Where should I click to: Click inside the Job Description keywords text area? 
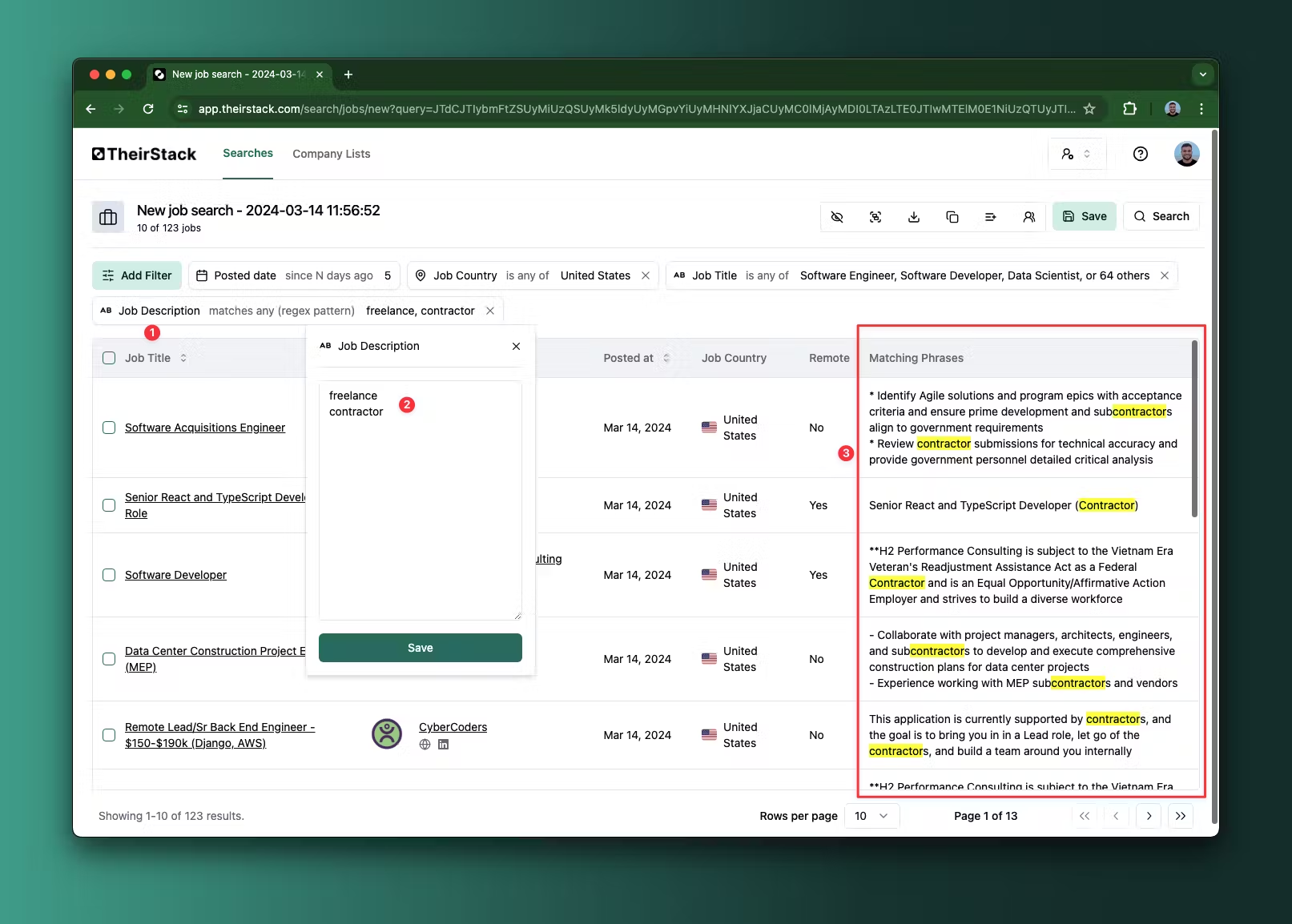[x=420, y=512]
